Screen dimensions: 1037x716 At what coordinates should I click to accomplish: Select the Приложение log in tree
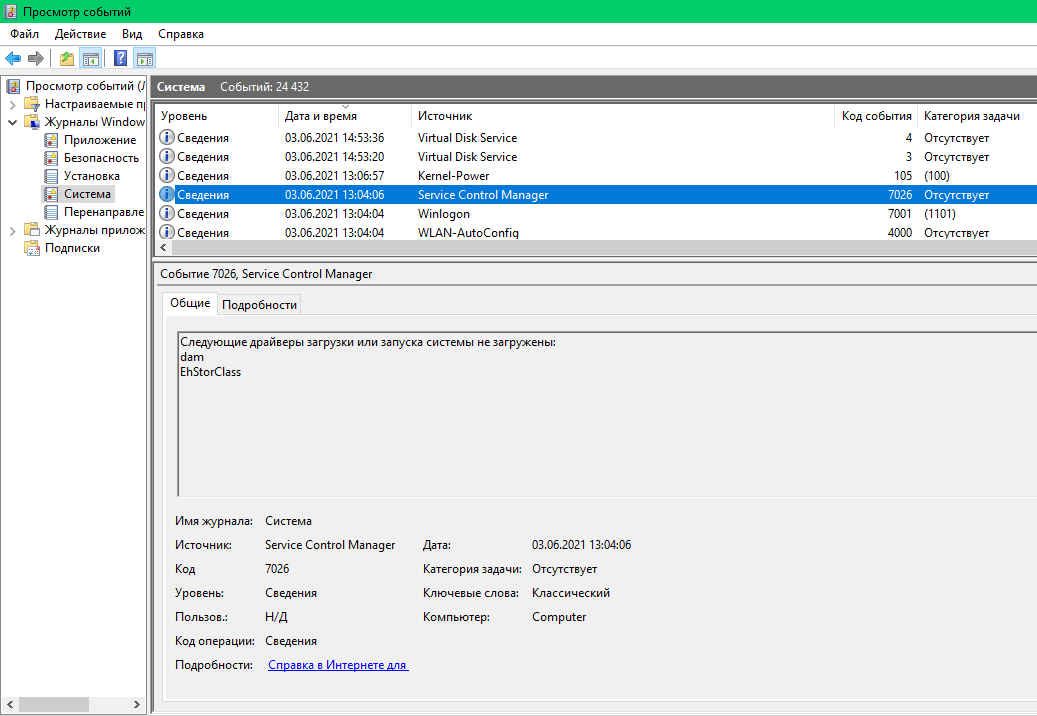100,140
